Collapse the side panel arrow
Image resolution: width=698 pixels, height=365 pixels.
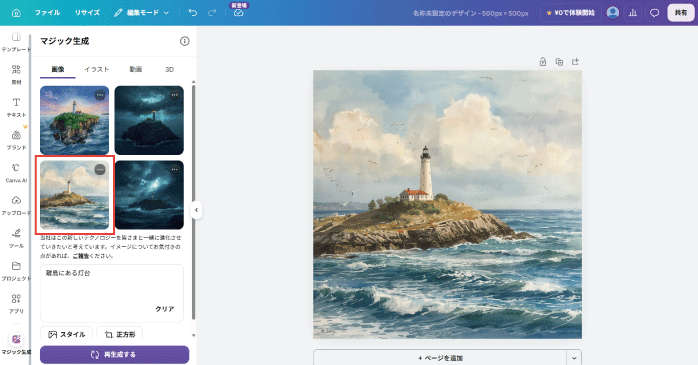click(196, 210)
